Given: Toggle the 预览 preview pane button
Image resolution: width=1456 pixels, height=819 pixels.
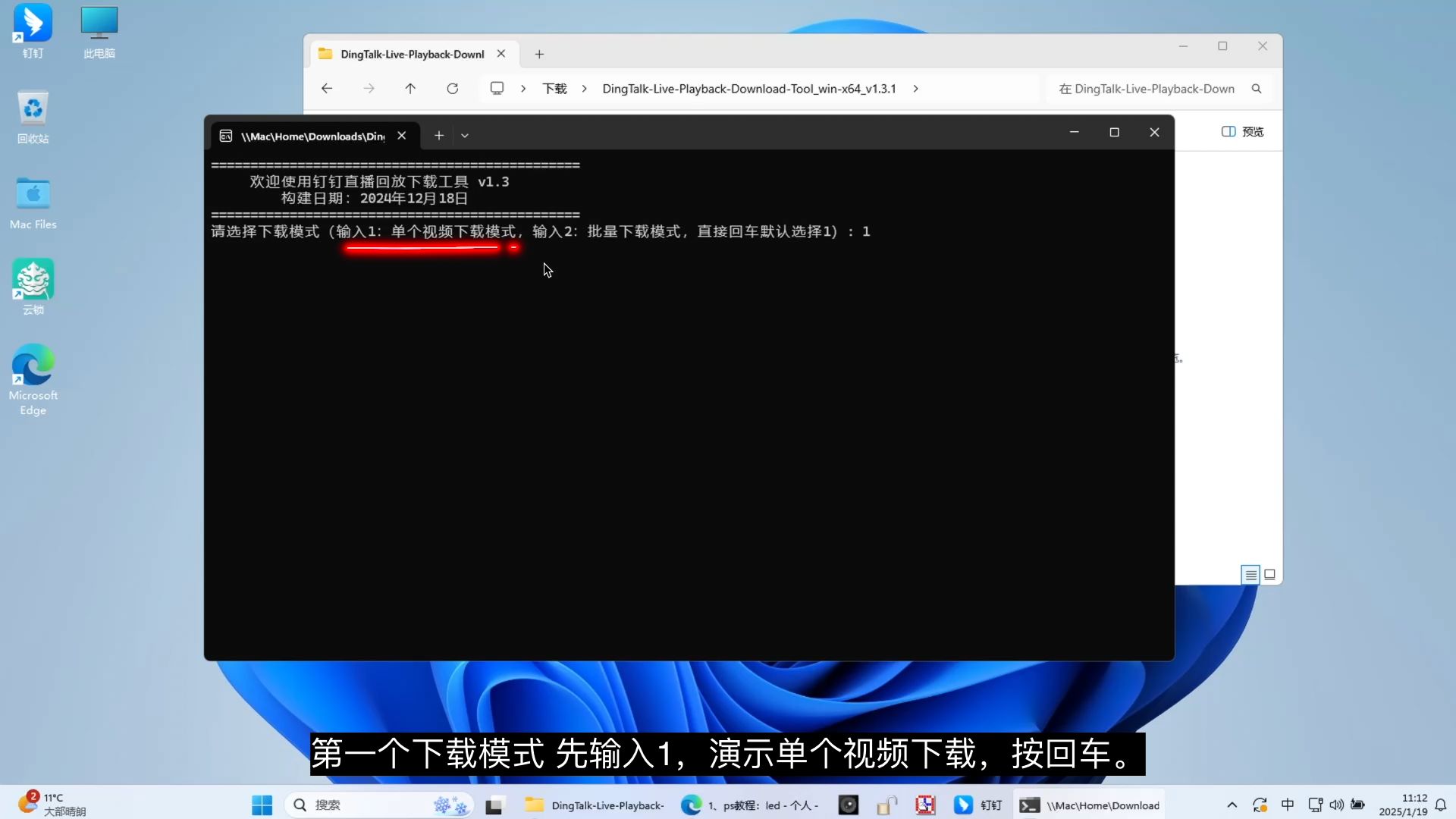Looking at the screenshot, I should (1242, 131).
